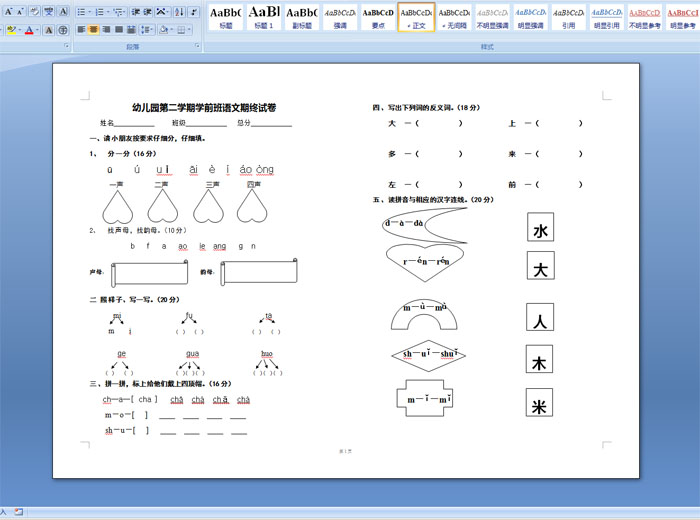Click the Shrink Font icon

coord(20,12)
